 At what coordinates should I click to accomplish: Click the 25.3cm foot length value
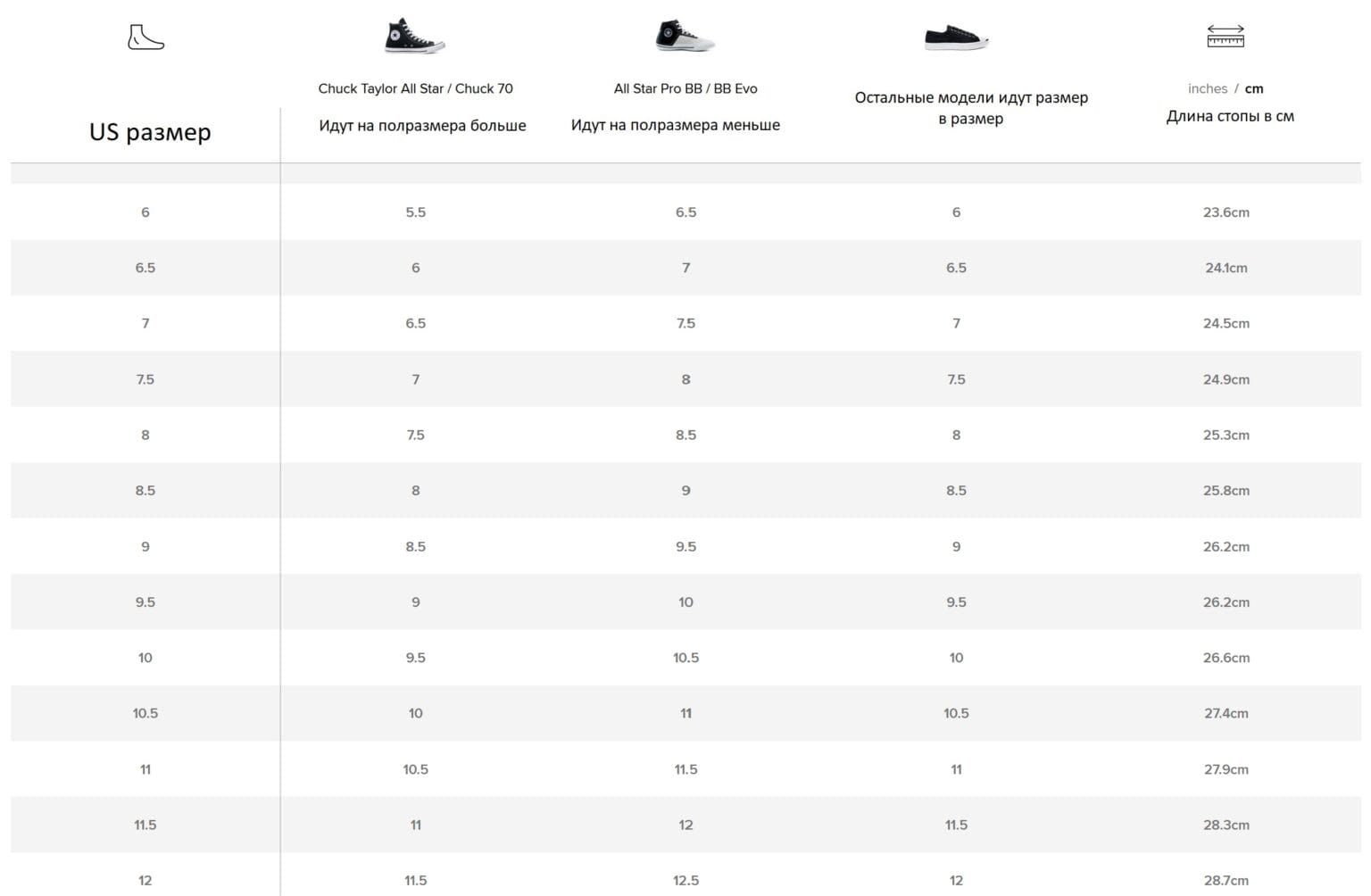pos(1226,436)
